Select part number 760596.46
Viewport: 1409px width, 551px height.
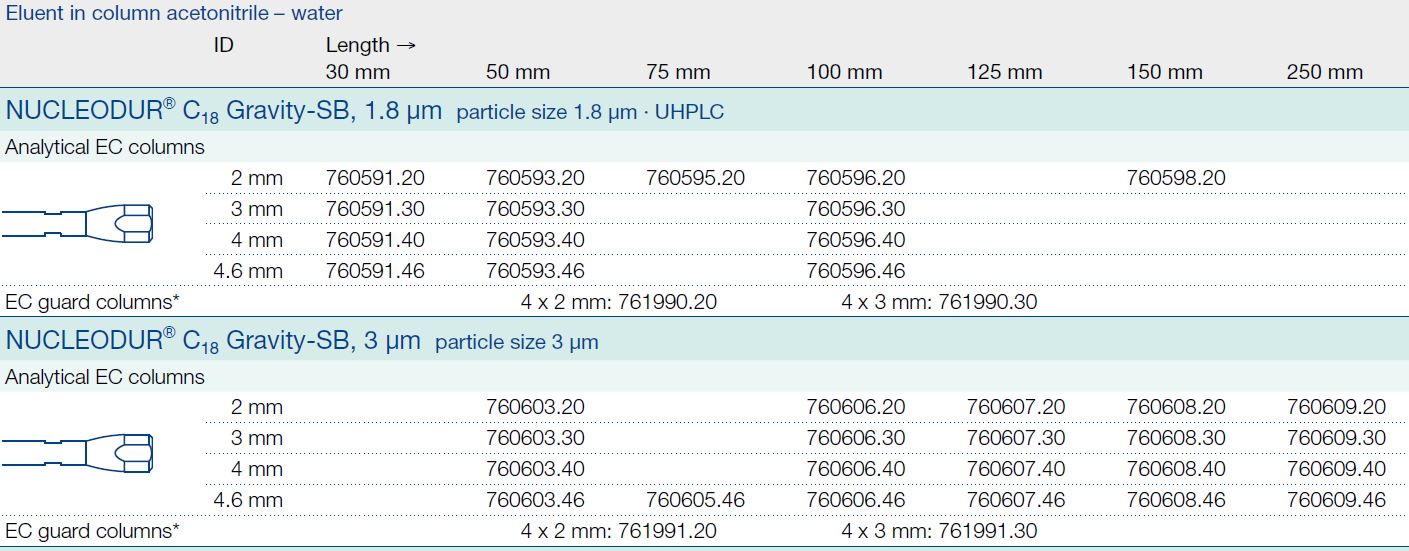pos(855,271)
